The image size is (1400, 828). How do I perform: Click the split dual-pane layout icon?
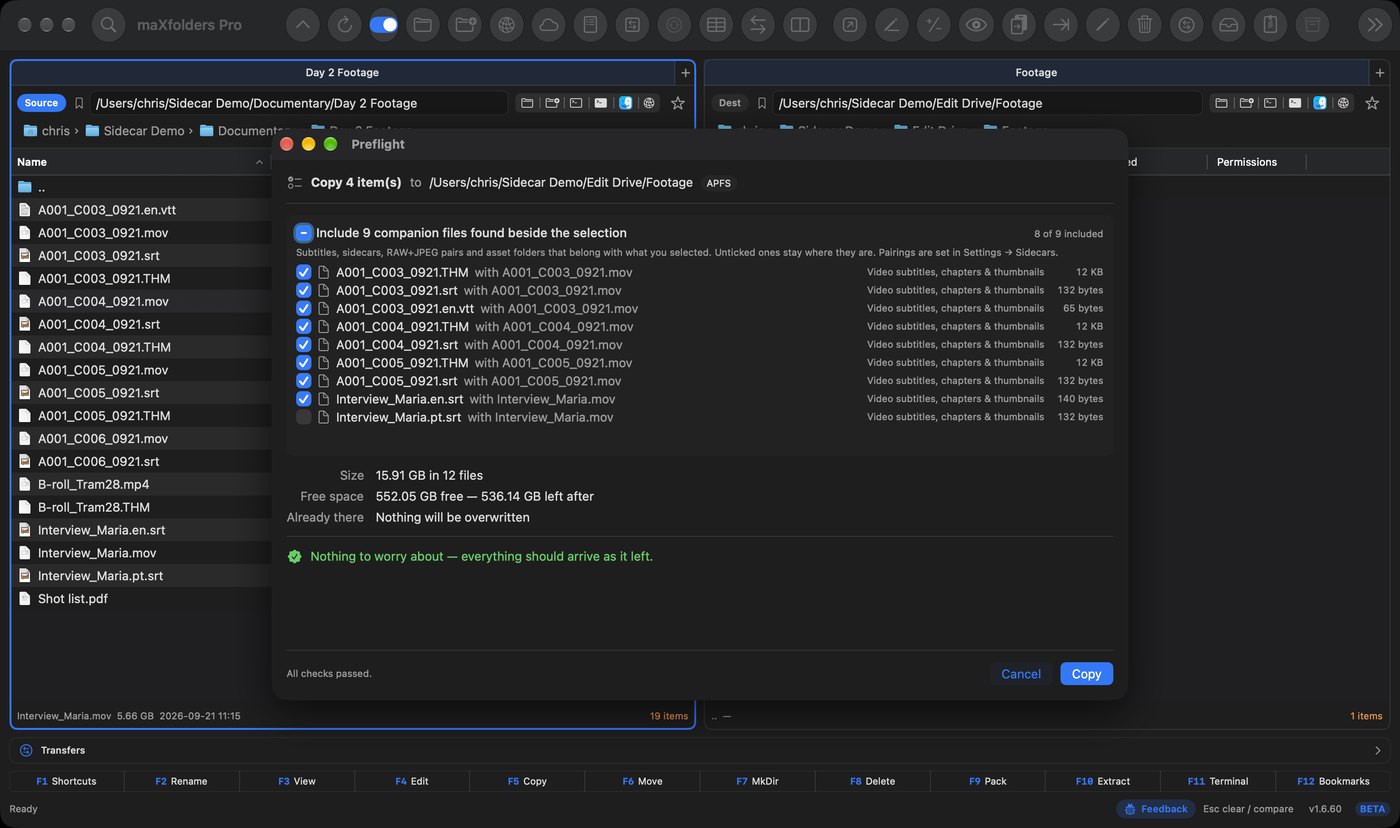coord(800,25)
